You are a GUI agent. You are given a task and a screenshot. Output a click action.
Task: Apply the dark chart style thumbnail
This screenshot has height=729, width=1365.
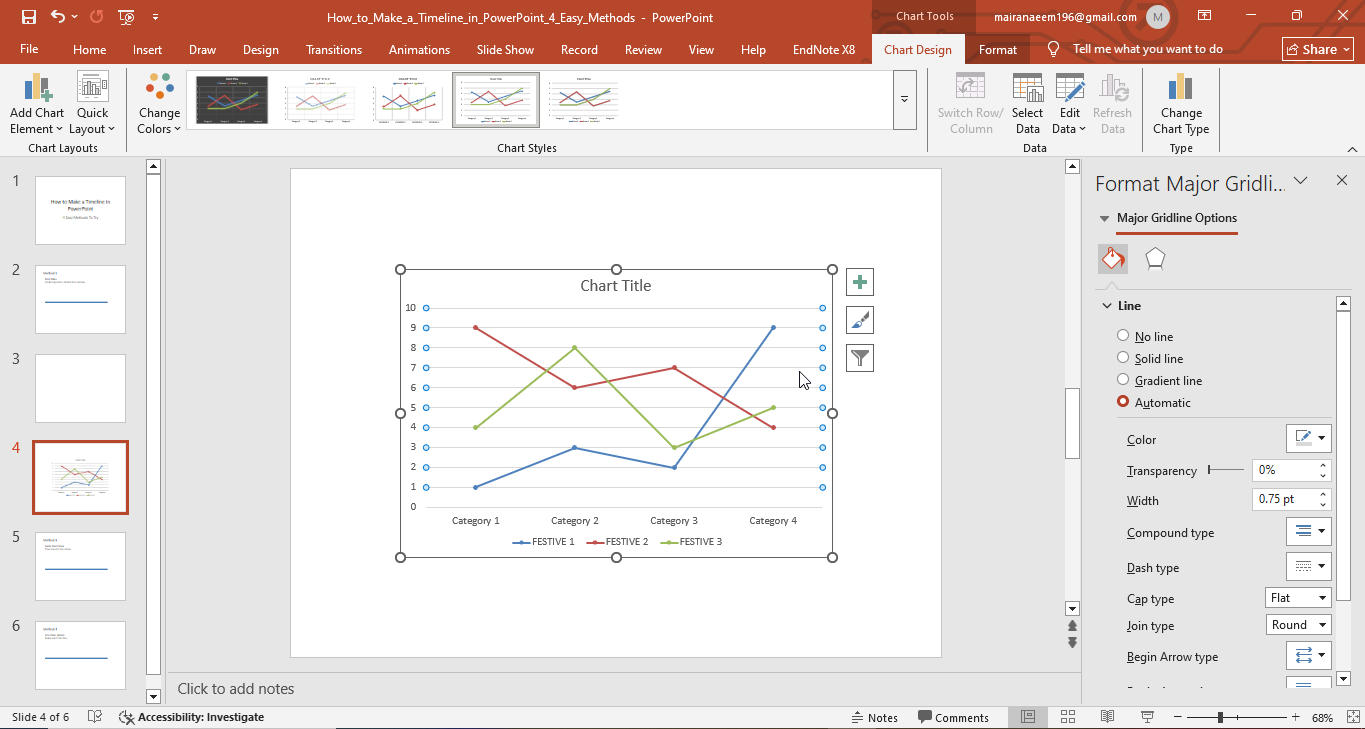click(232, 100)
